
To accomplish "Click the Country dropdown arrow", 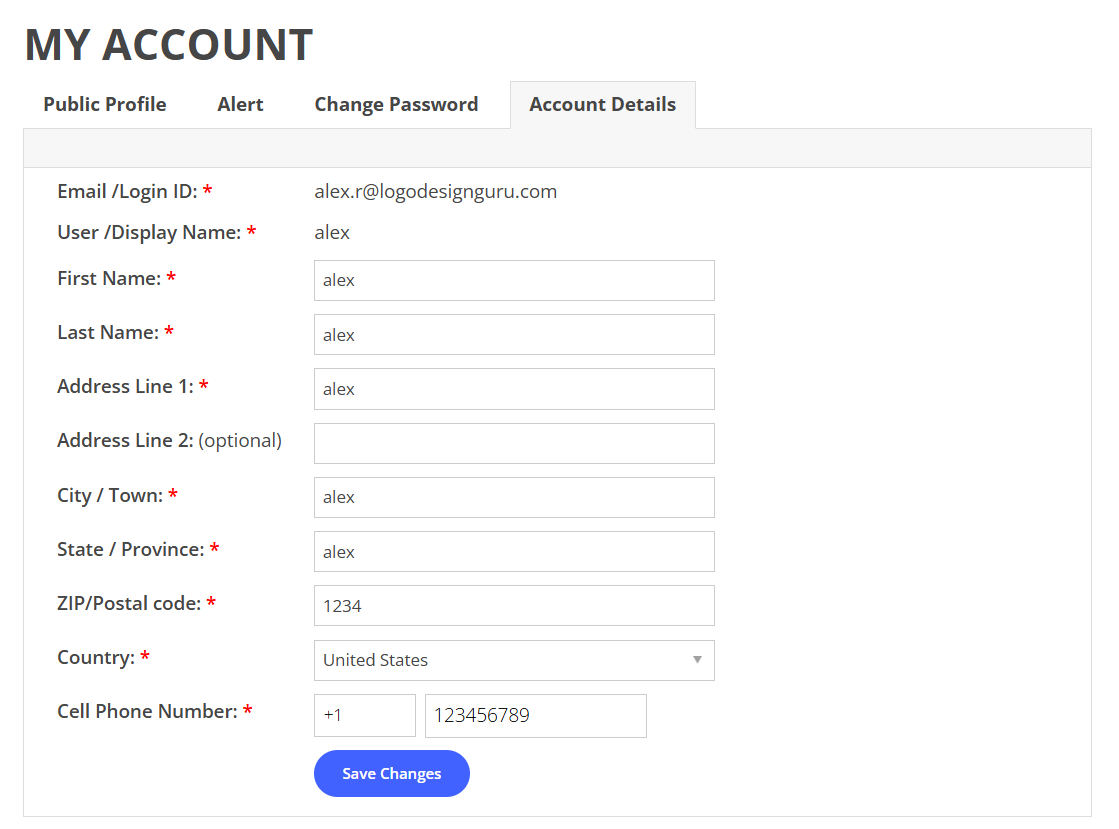I will [697, 660].
